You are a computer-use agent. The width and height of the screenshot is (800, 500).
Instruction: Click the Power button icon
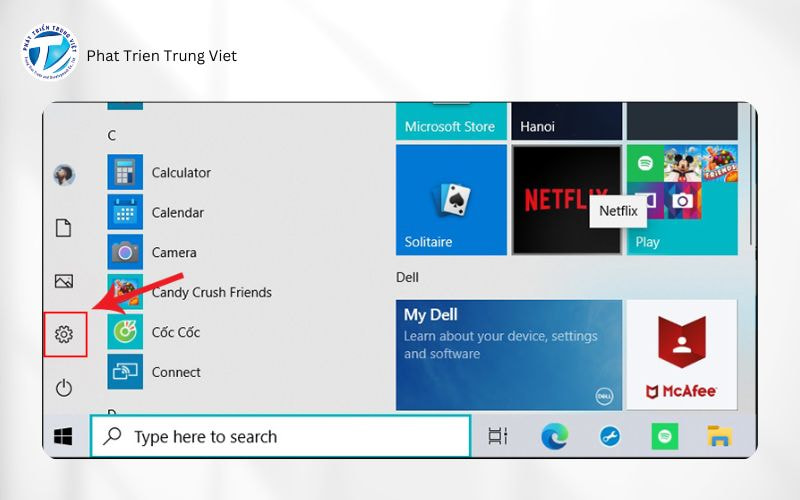click(x=64, y=387)
